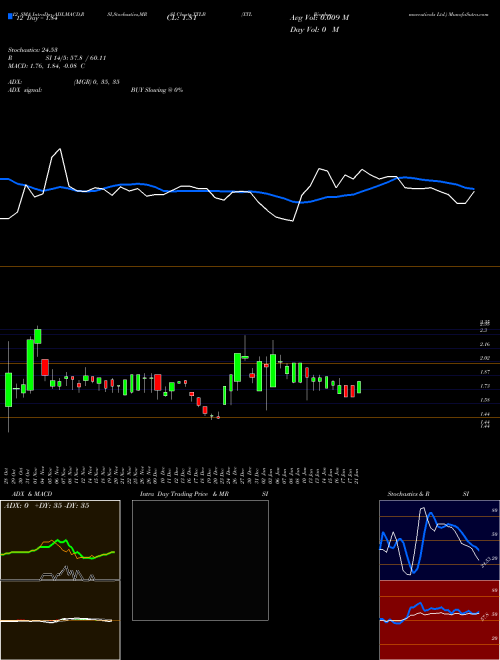Click the '2.02' price axis label
The image size is (500, 660).
[485, 358]
